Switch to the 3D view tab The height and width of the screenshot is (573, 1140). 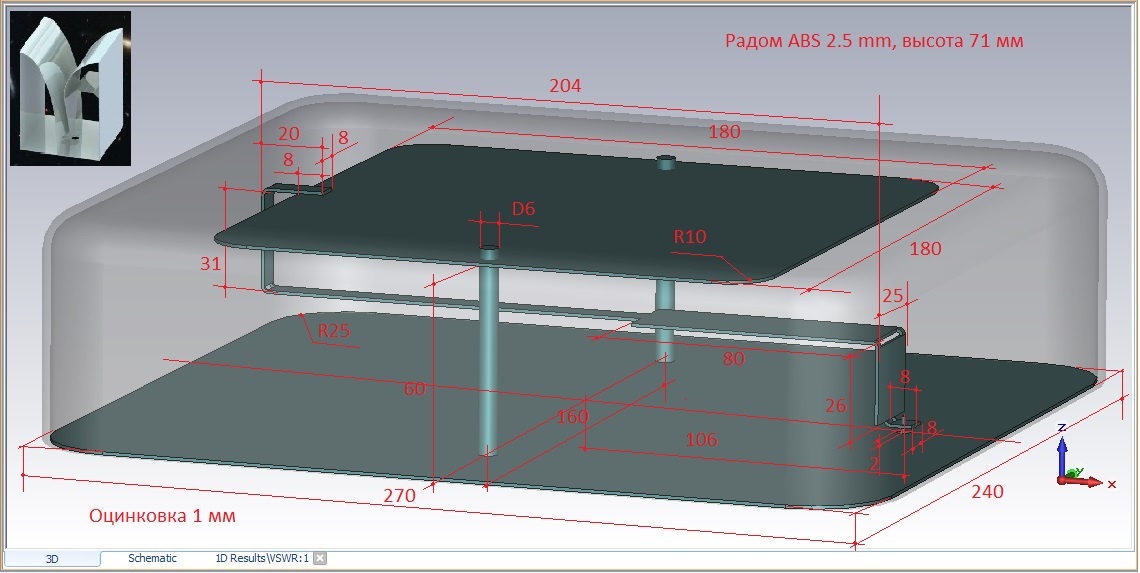[52, 558]
